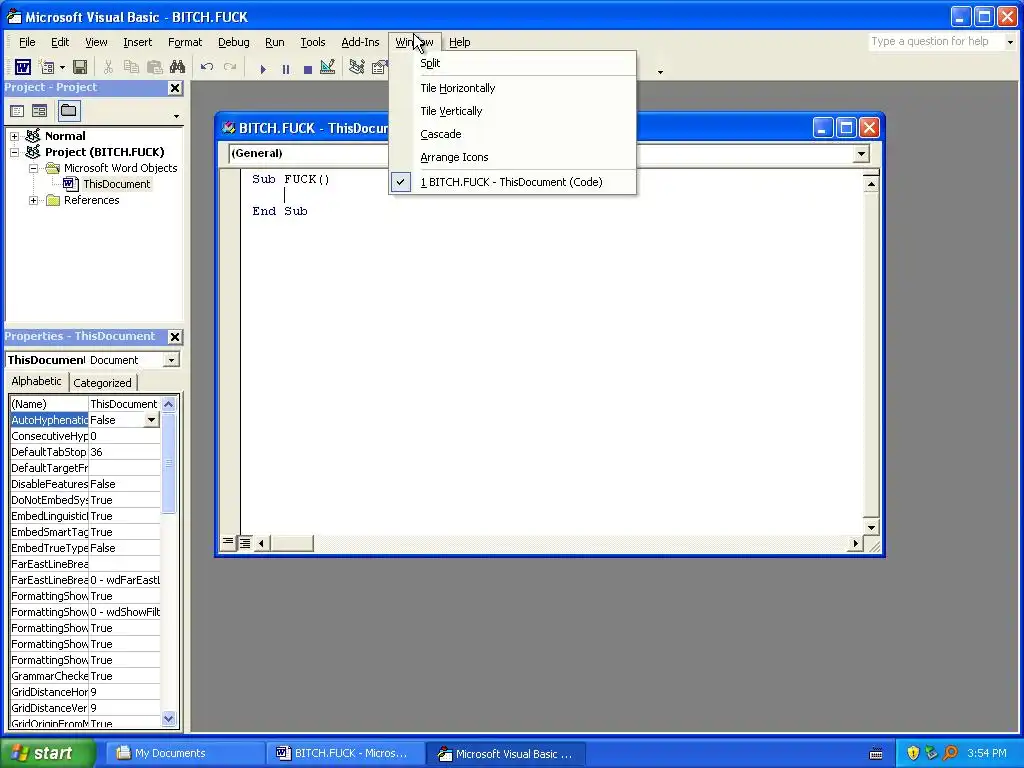Collapse Microsoft Word Objects folder
Screen dimensions: 1024x768
[x=33, y=168]
